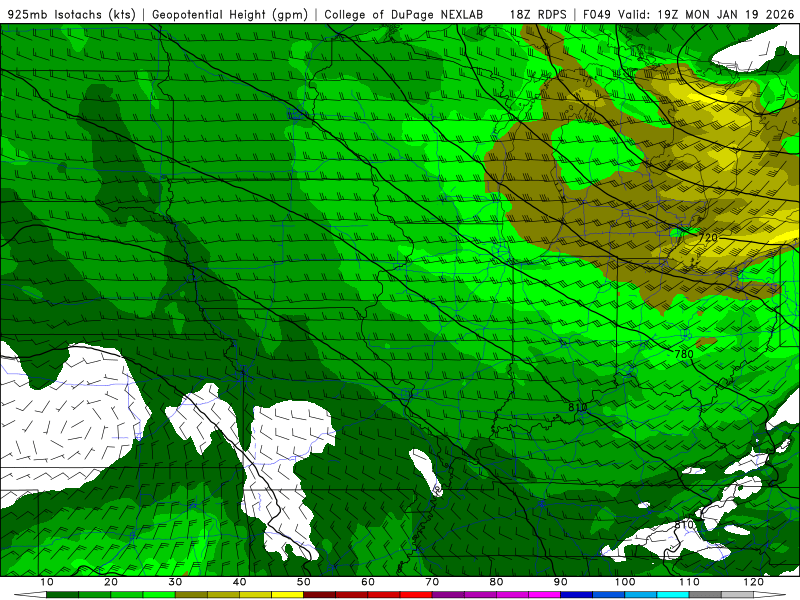800x600 pixels.
Task: Click the "925mb Isotachs (kts)" title text
Action: point(71,14)
